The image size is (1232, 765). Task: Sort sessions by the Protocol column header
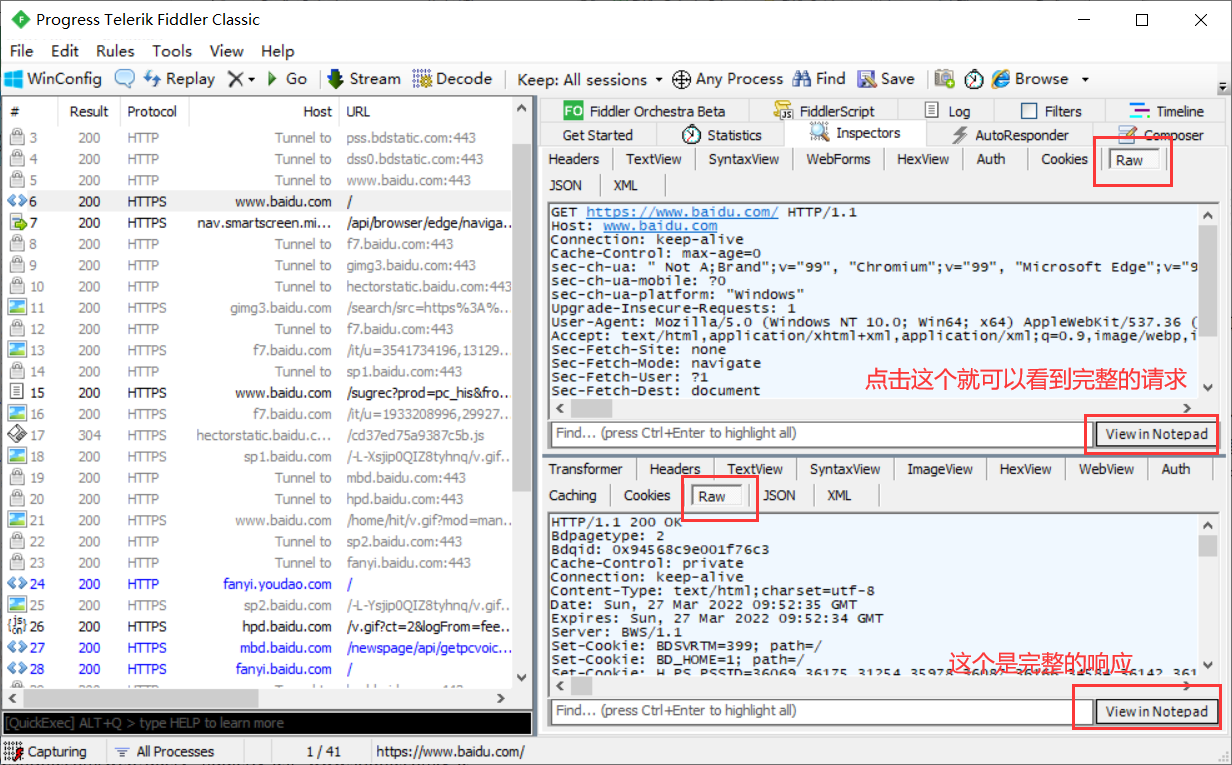[x=153, y=111]
